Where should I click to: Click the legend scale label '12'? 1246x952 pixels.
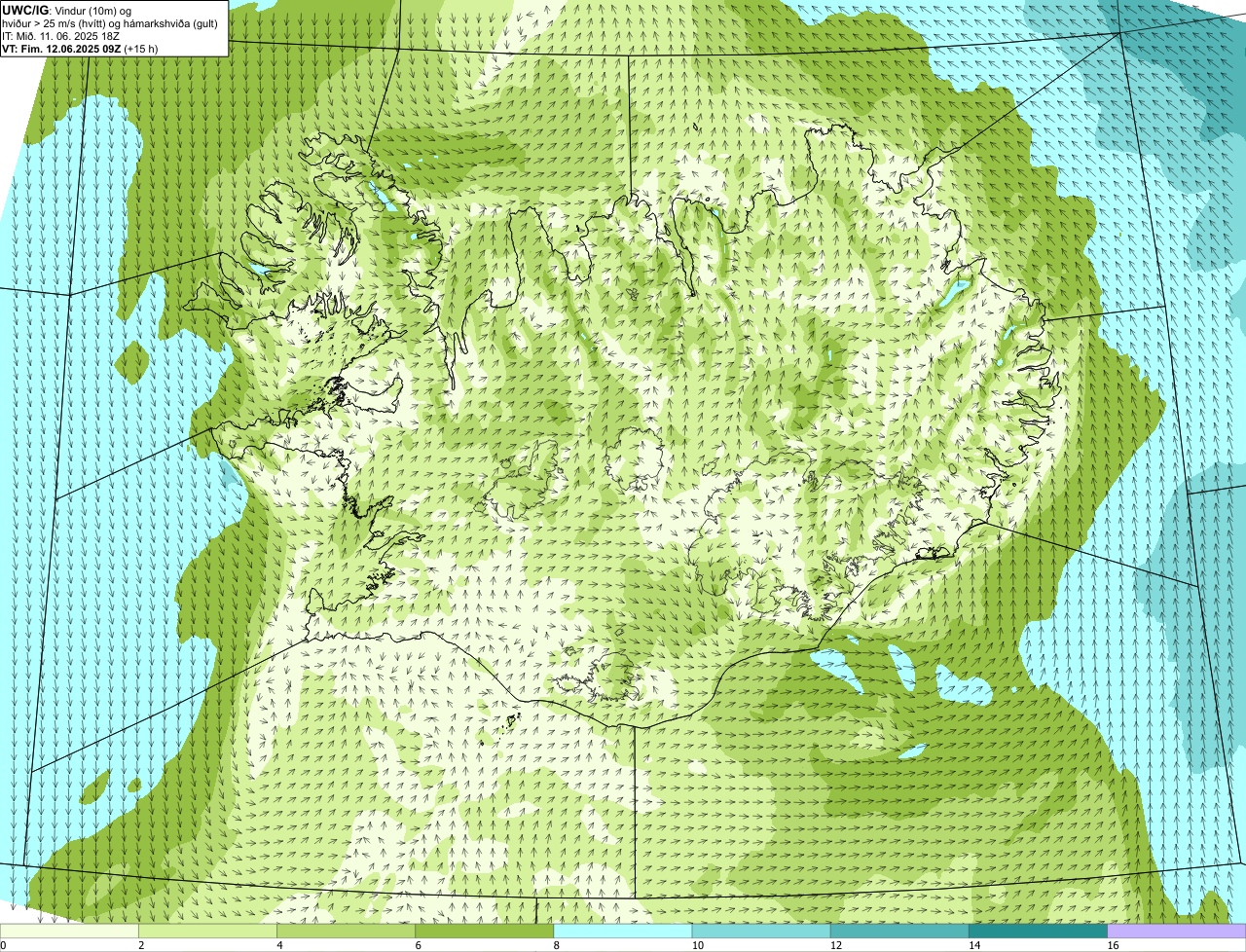pos(836,945)
